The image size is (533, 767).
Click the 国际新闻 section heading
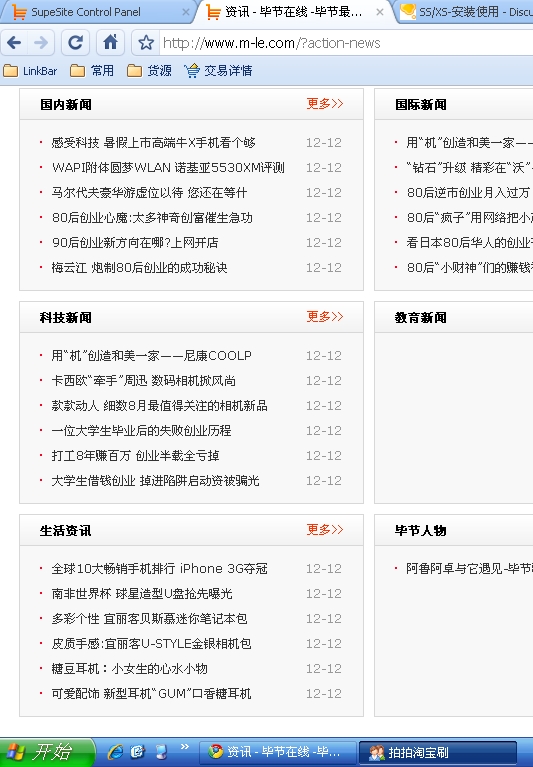421,104
